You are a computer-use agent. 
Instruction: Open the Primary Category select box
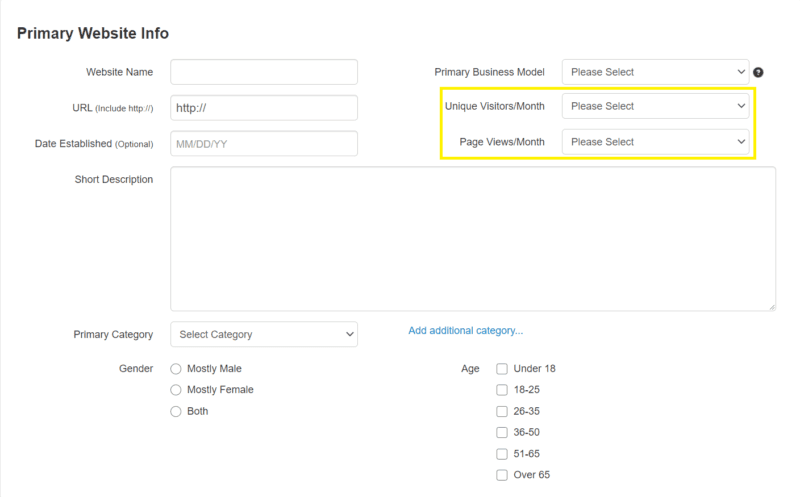[264, 334]
